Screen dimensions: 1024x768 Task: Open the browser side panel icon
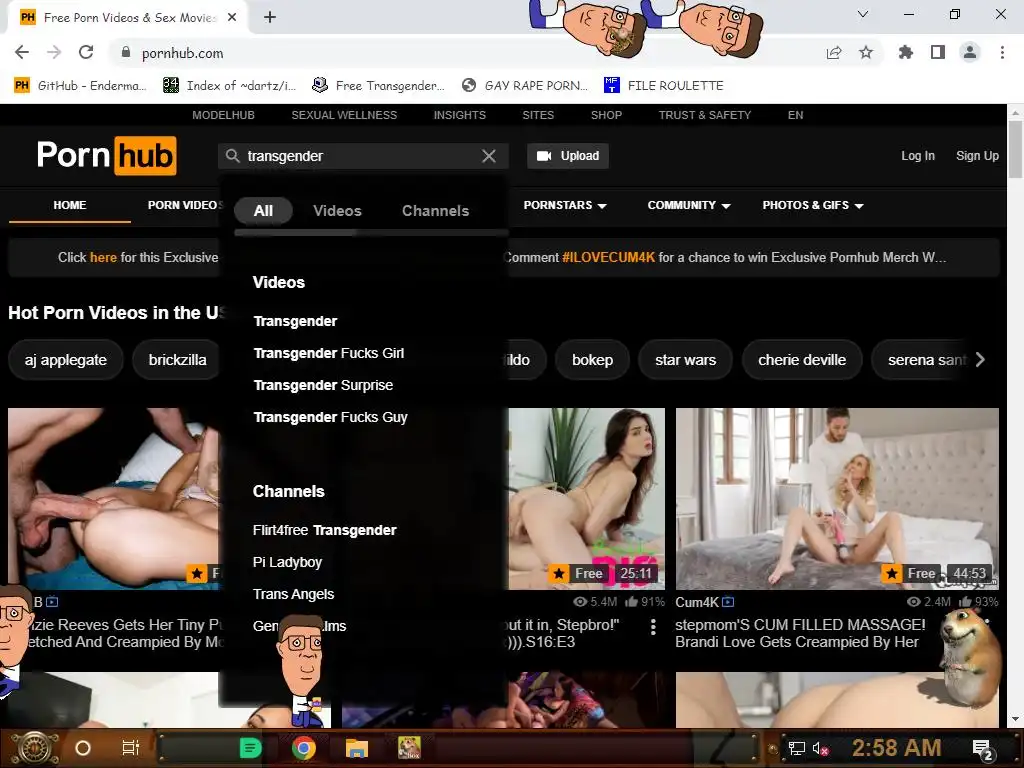click(938, 52)
